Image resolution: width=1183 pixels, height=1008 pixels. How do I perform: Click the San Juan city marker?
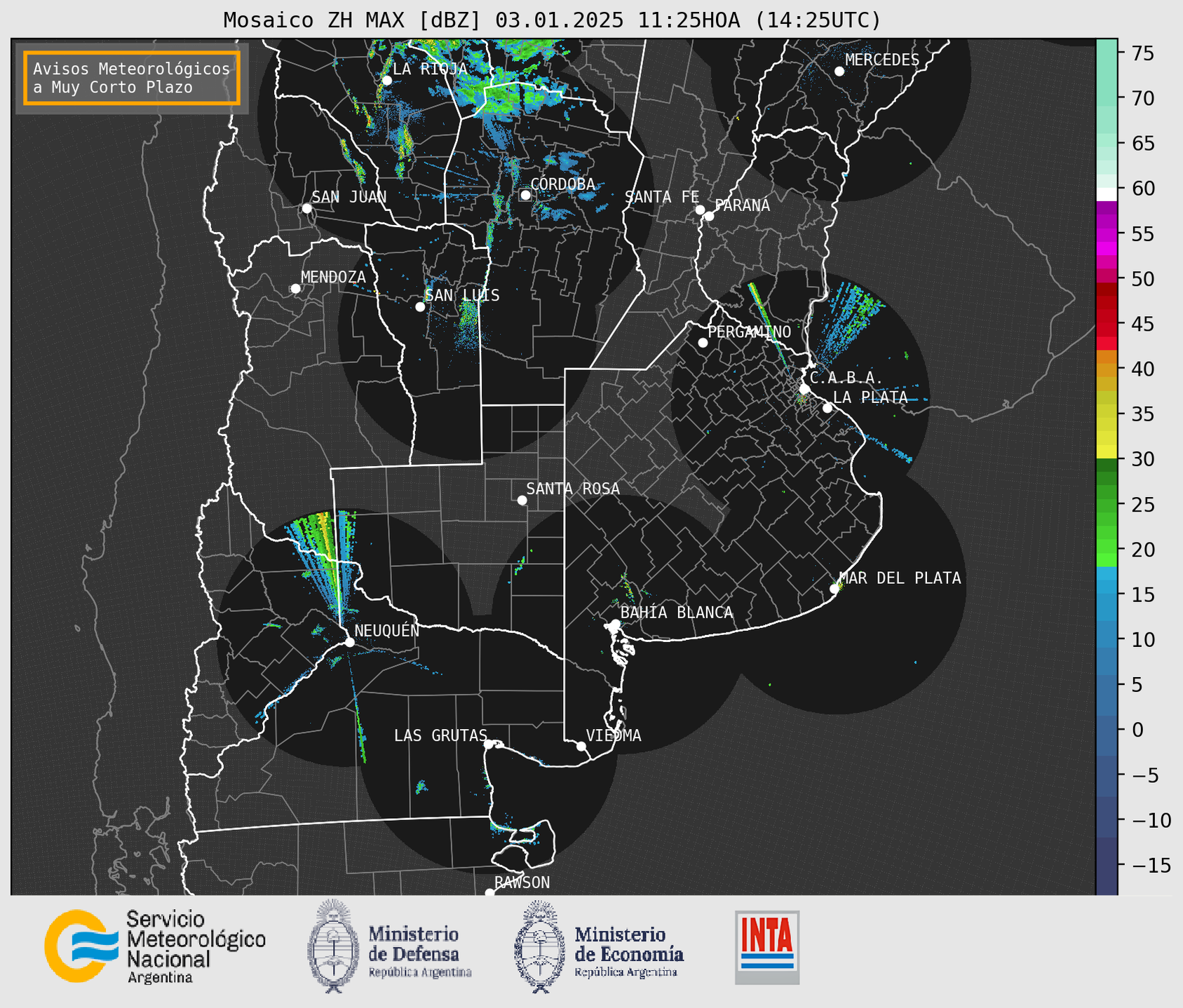(x=306, y=208)
